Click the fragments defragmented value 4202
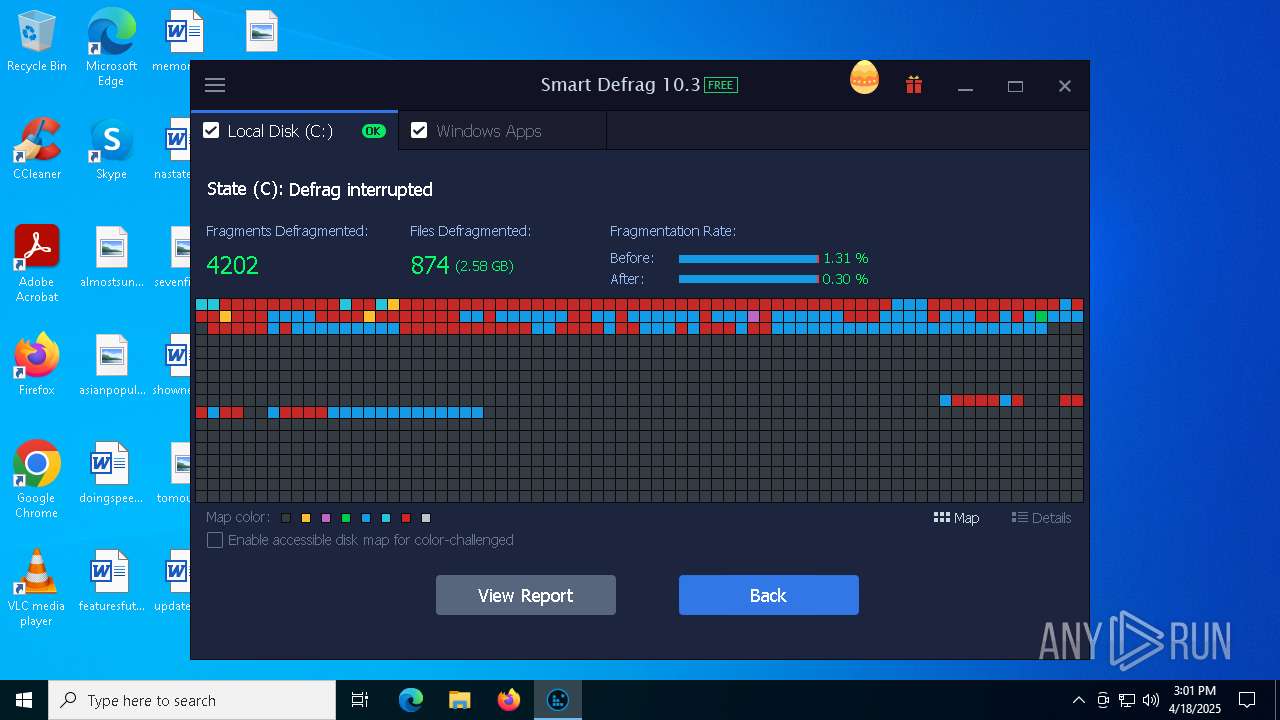The height and width of the screenshot is (720, 1280). coord(232,265)
